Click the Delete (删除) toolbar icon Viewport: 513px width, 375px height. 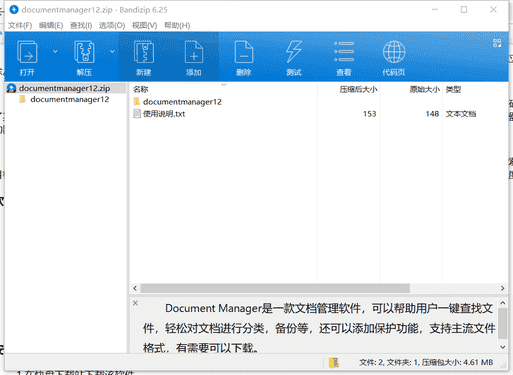point(244,52)
